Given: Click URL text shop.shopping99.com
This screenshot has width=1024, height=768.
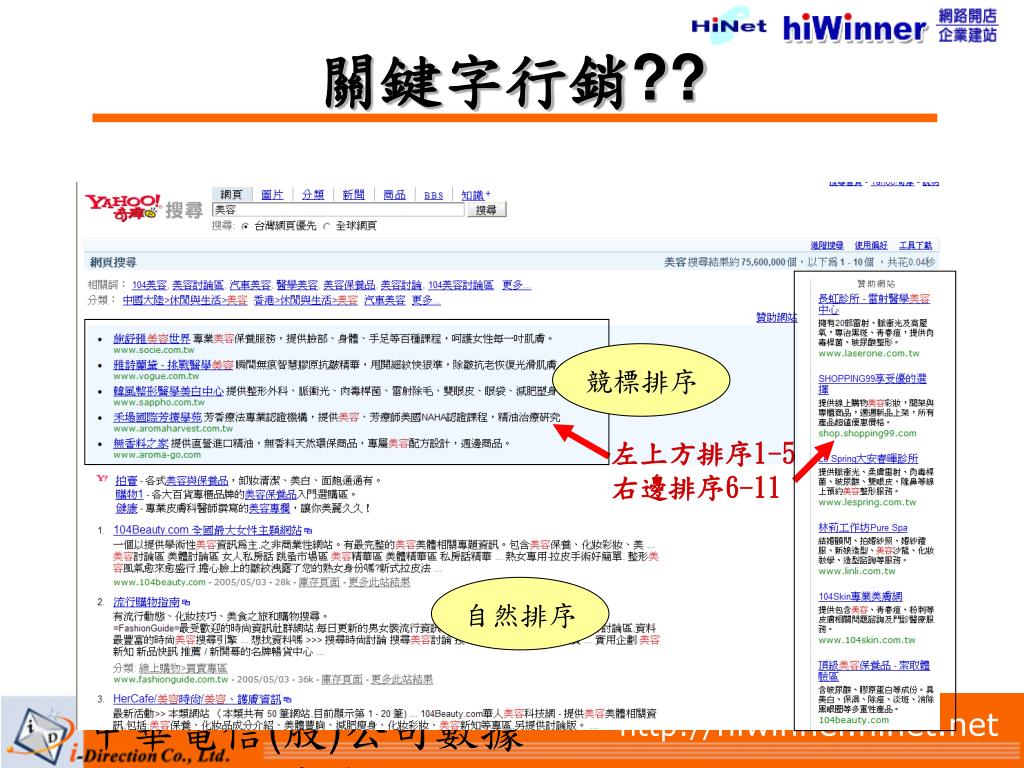Looking at the screenshot, I should point(867,434).
